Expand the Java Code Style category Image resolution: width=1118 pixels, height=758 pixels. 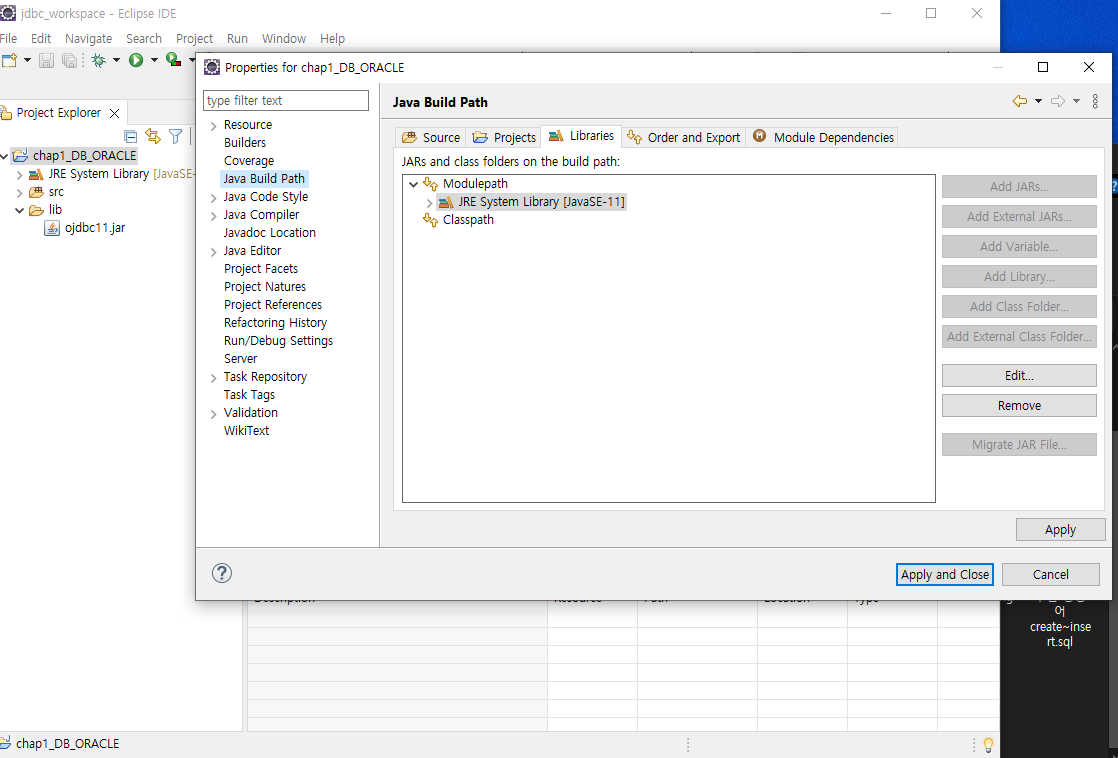(x=213, y=198)
